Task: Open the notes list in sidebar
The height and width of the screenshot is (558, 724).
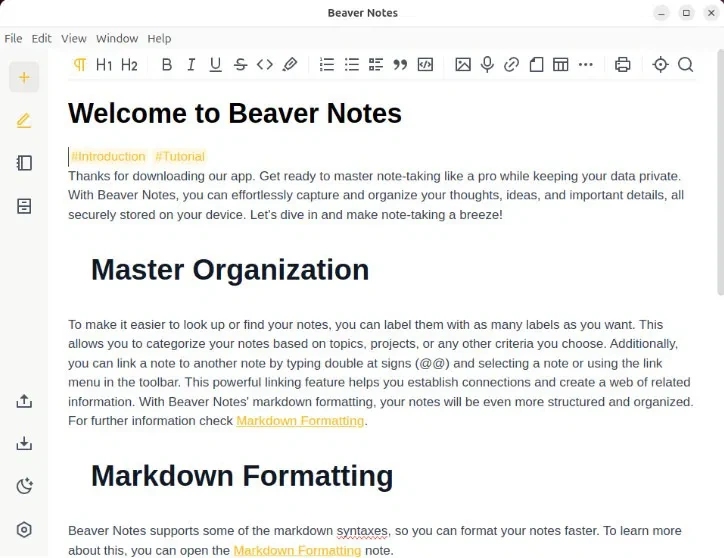Action: pyautogui.click(x=24, y=163)
